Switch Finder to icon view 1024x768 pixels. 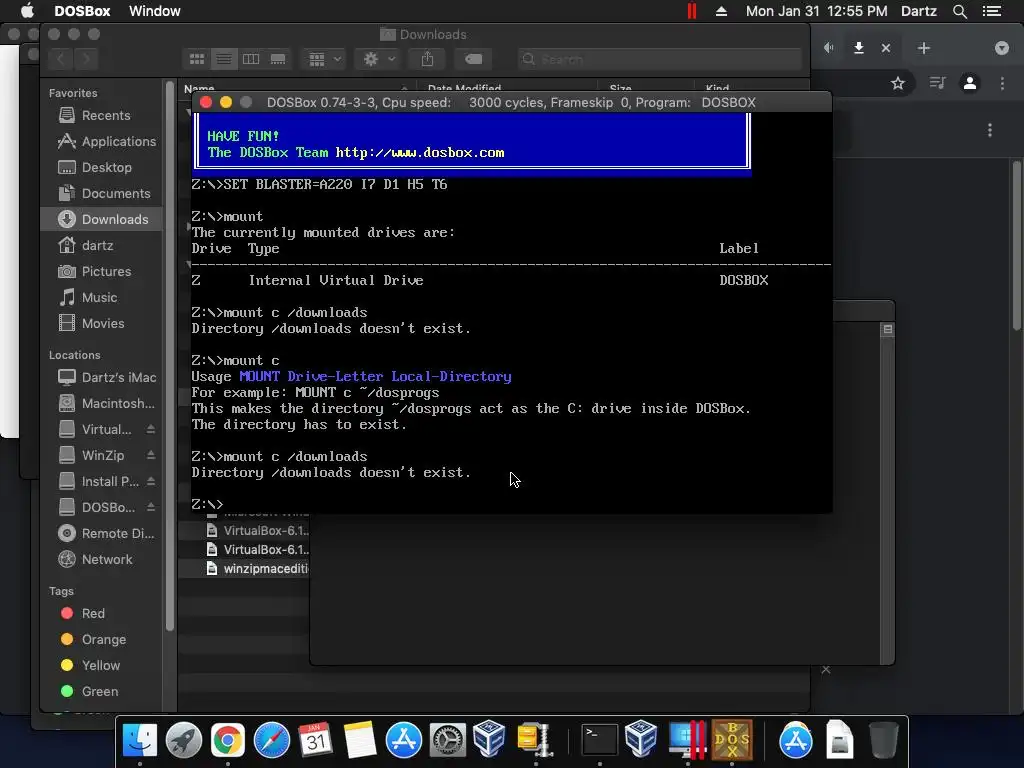pos(197,59)
